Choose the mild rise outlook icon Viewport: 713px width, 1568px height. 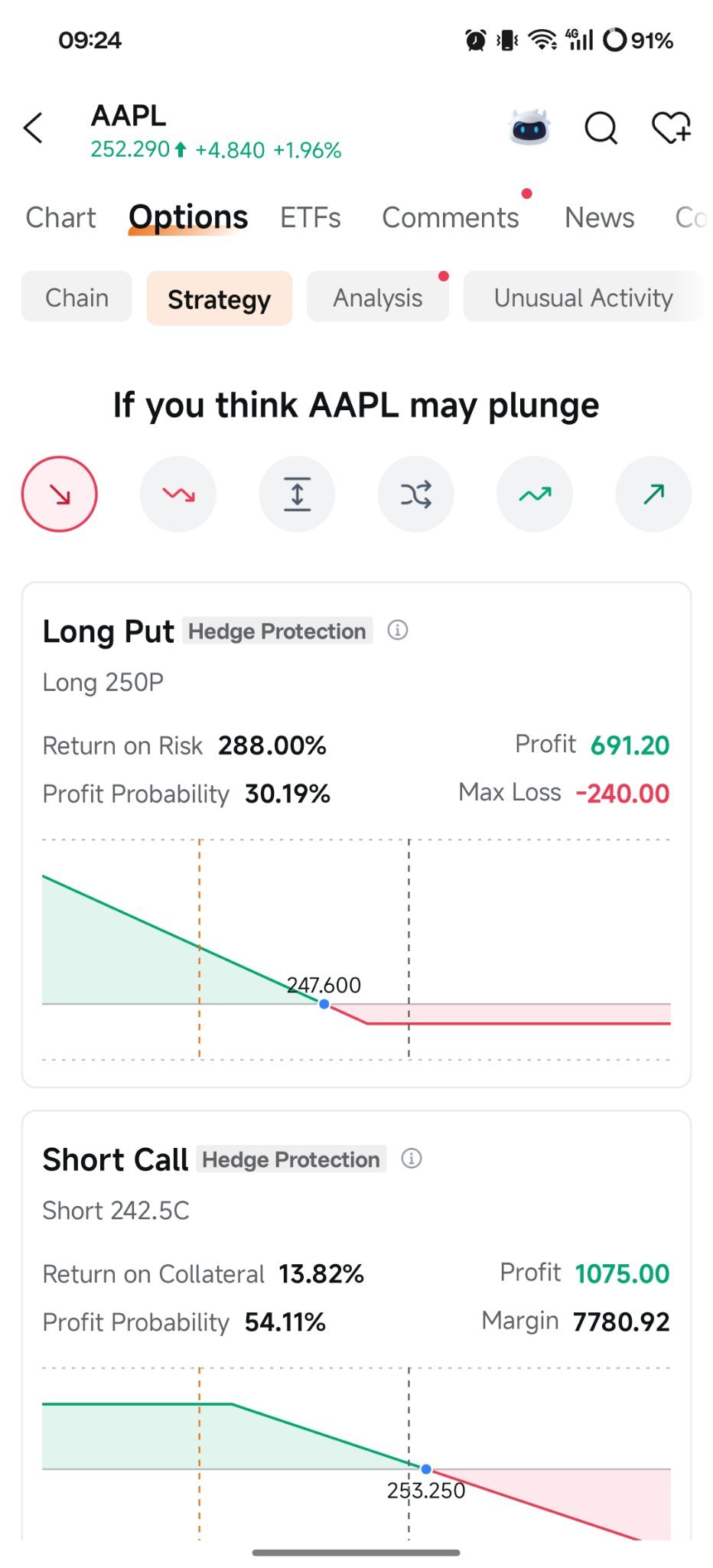[x=535, y=494]
